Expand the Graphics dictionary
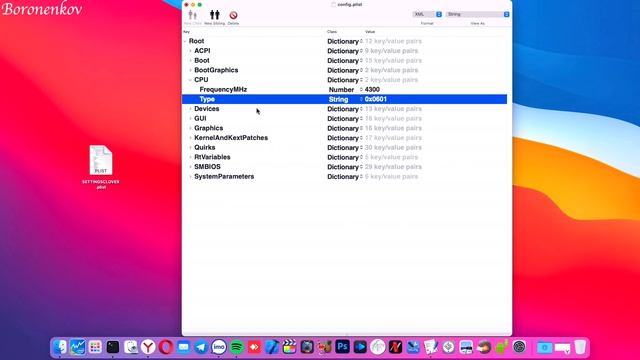640x360 pixels. pos(190,128)
